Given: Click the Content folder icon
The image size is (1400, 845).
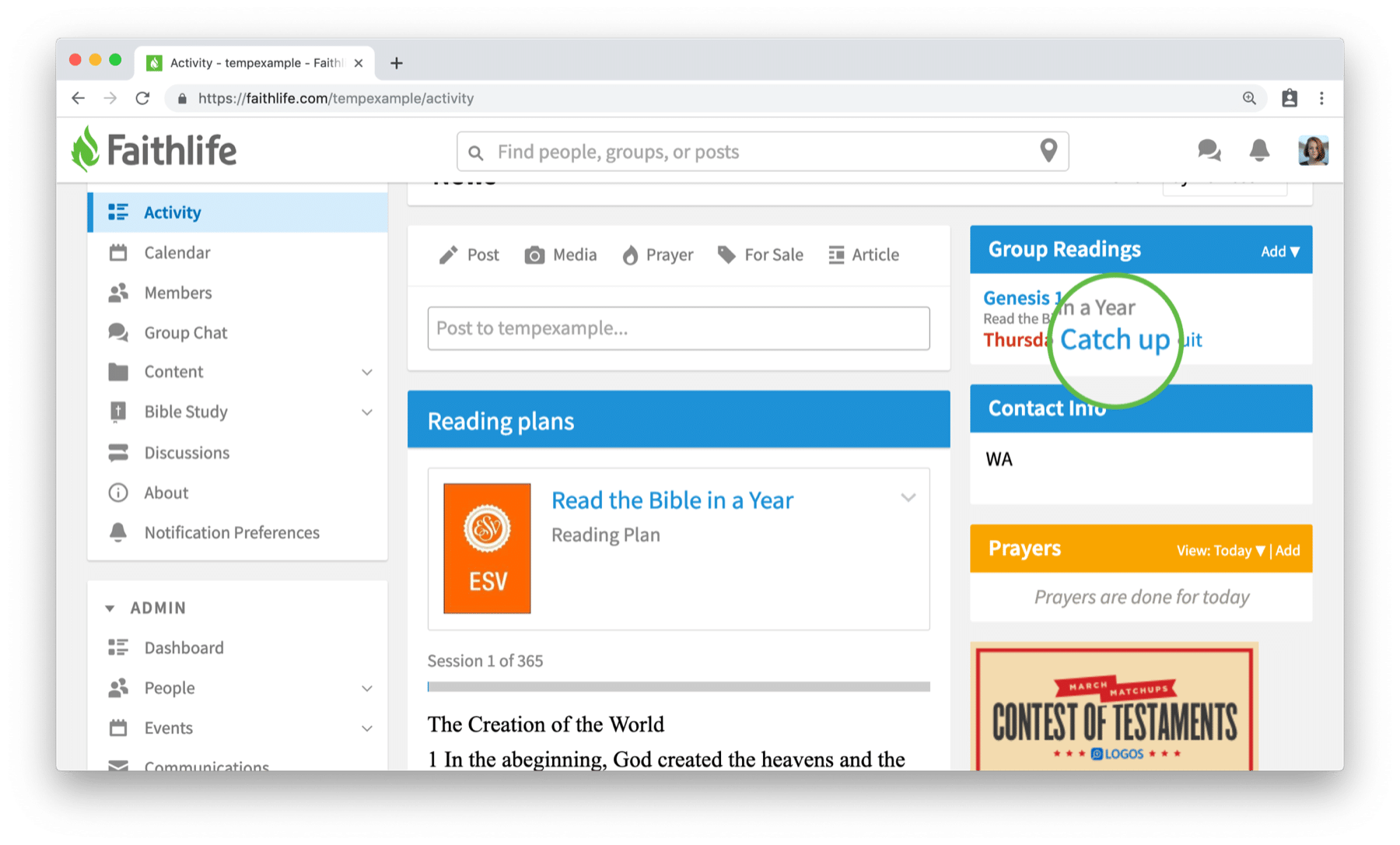Looking at the screenshot, I should (x=118, y=372).
